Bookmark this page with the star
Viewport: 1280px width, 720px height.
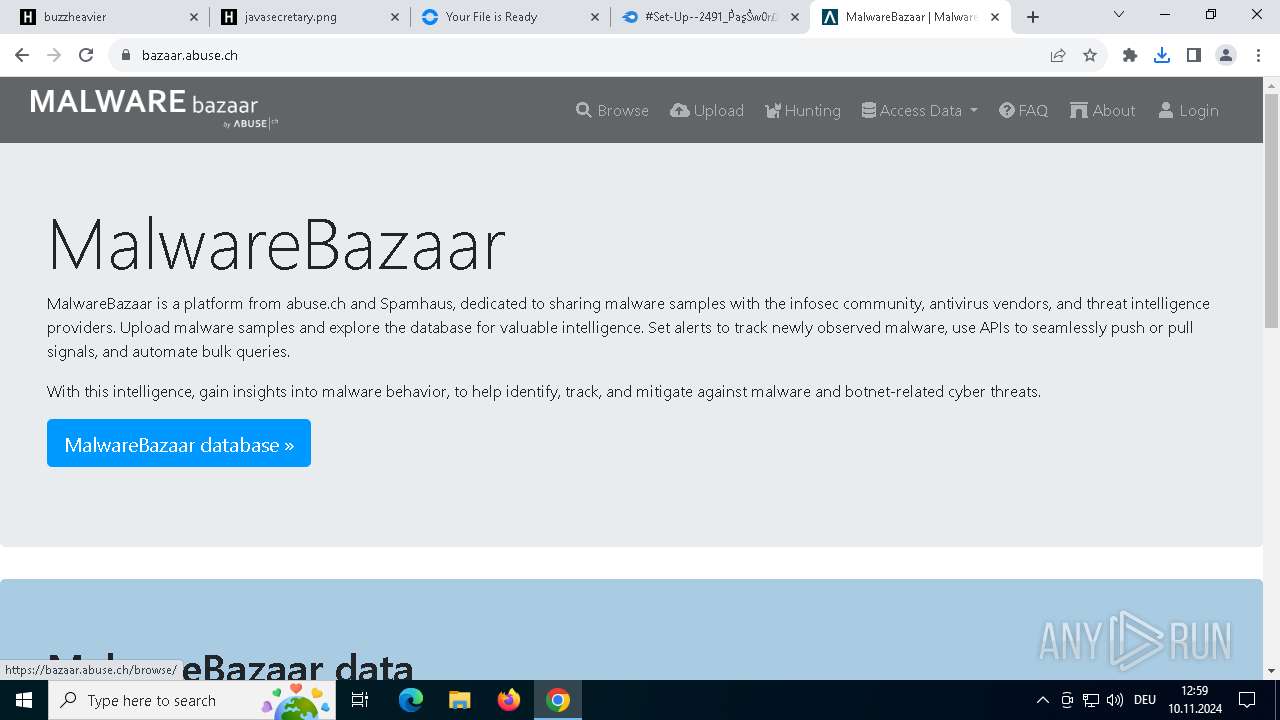(x=1090, y=55)
